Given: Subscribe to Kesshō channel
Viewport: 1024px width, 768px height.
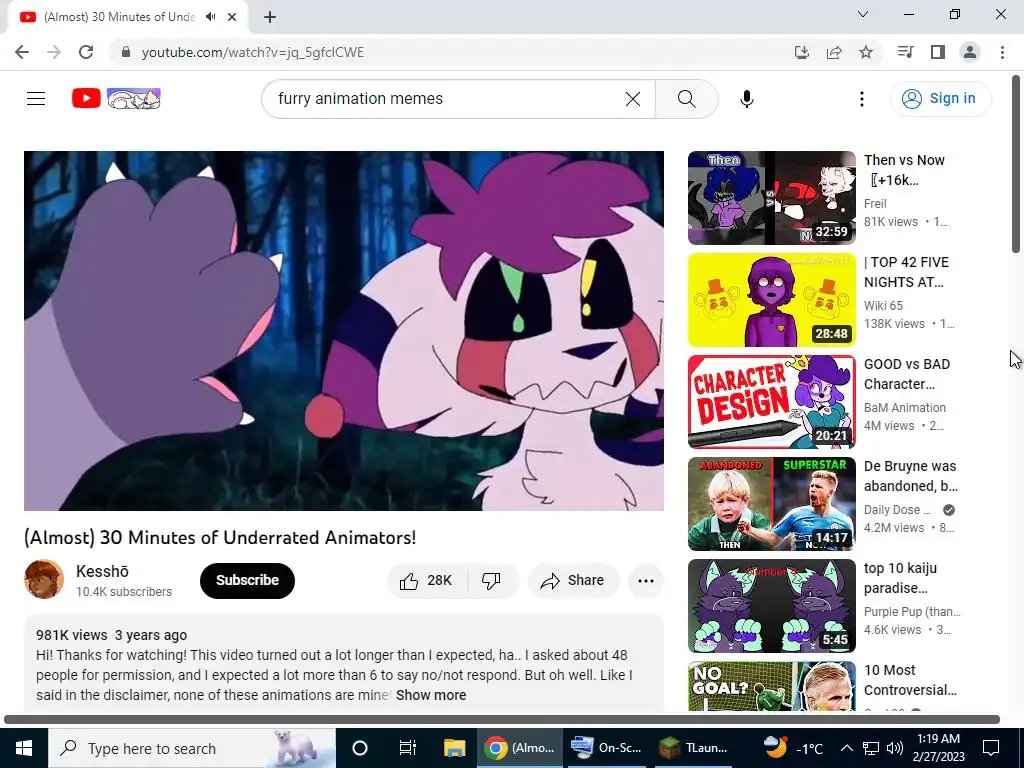Looking at the screenshot, I should point(248,581).
